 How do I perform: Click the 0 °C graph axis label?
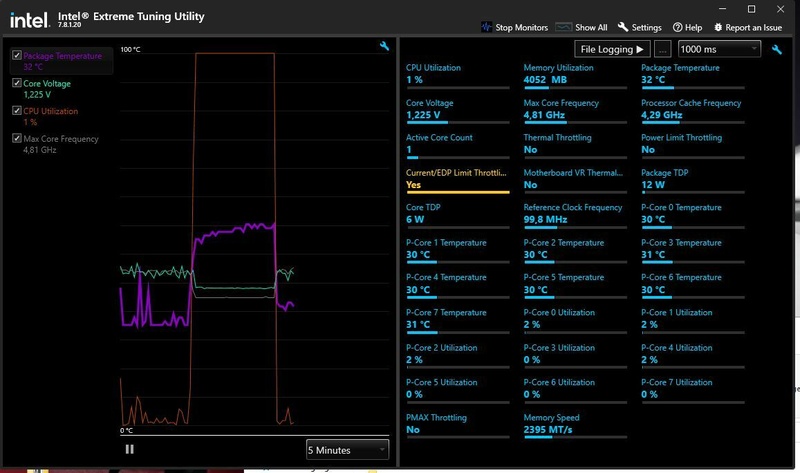[x=126, y=430]
